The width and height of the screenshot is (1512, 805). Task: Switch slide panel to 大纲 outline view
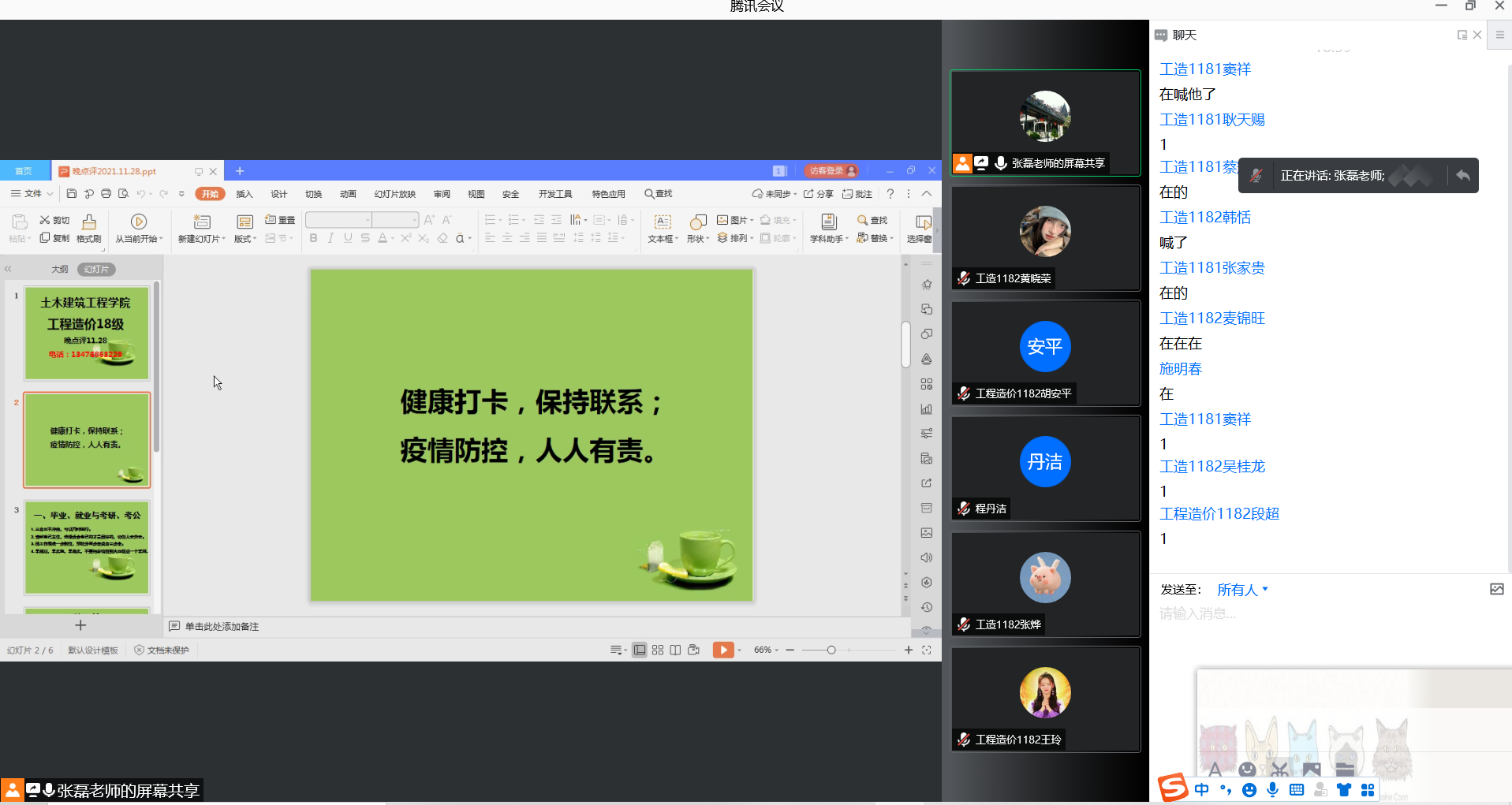pyautogui.click(x=60, y=269)
